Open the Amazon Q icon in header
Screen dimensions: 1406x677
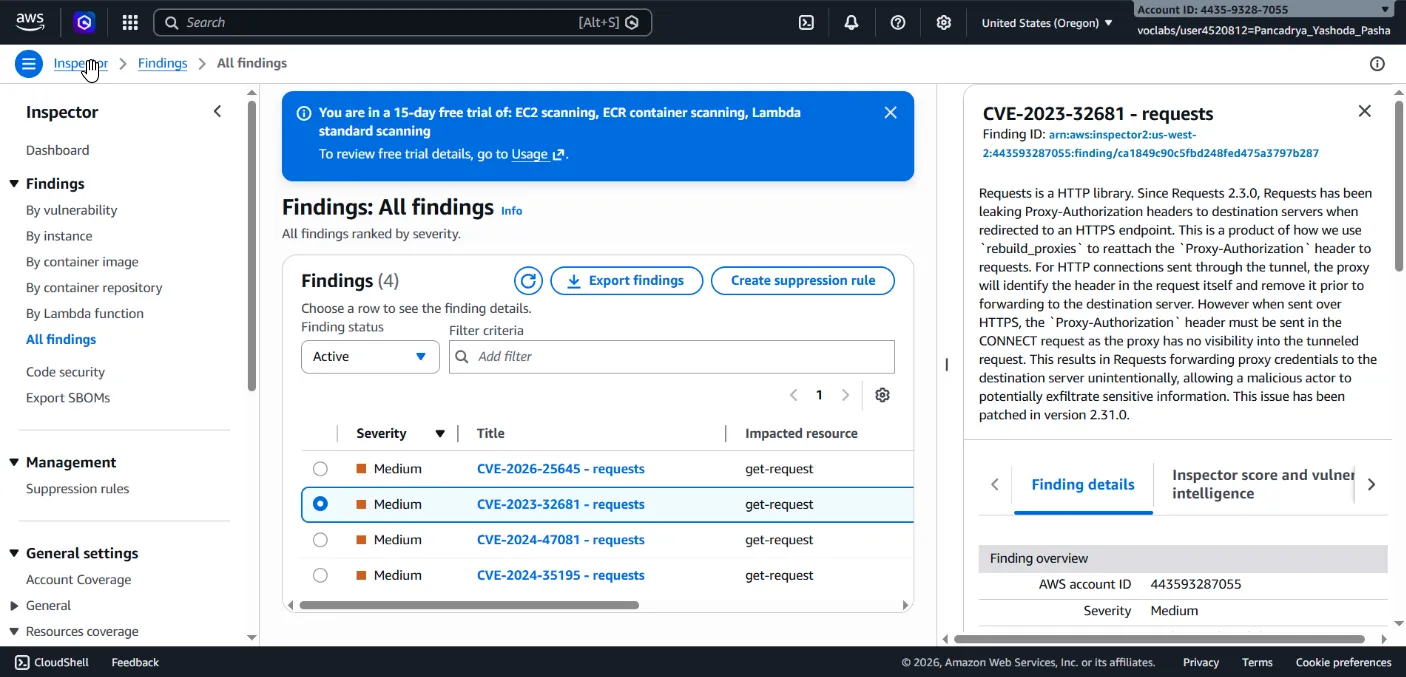pos(85,22)
